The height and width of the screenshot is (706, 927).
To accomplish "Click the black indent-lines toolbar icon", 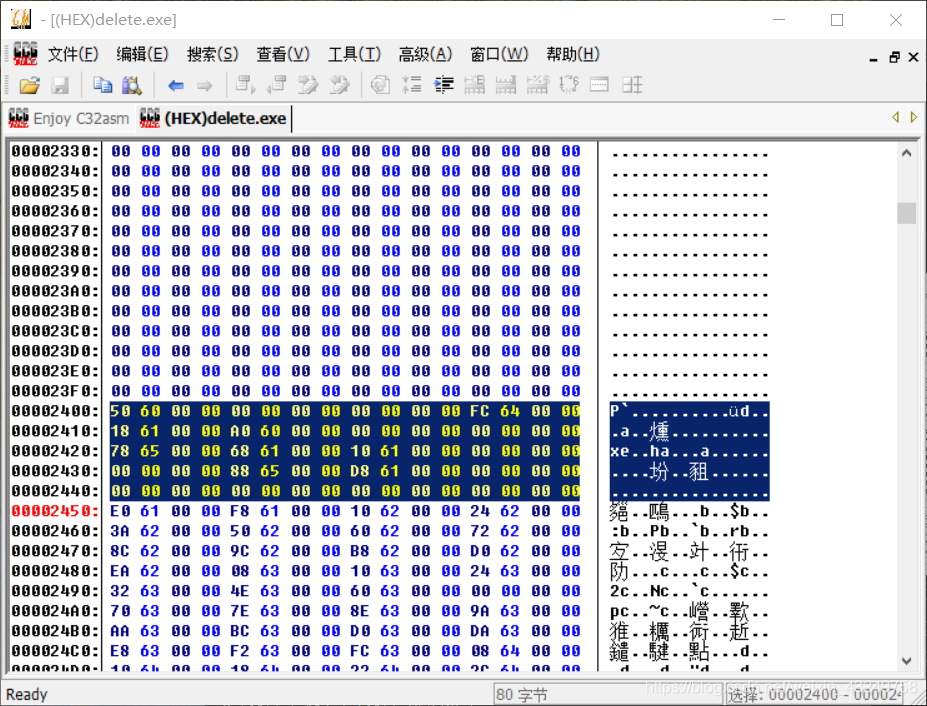I will (443, 85).
